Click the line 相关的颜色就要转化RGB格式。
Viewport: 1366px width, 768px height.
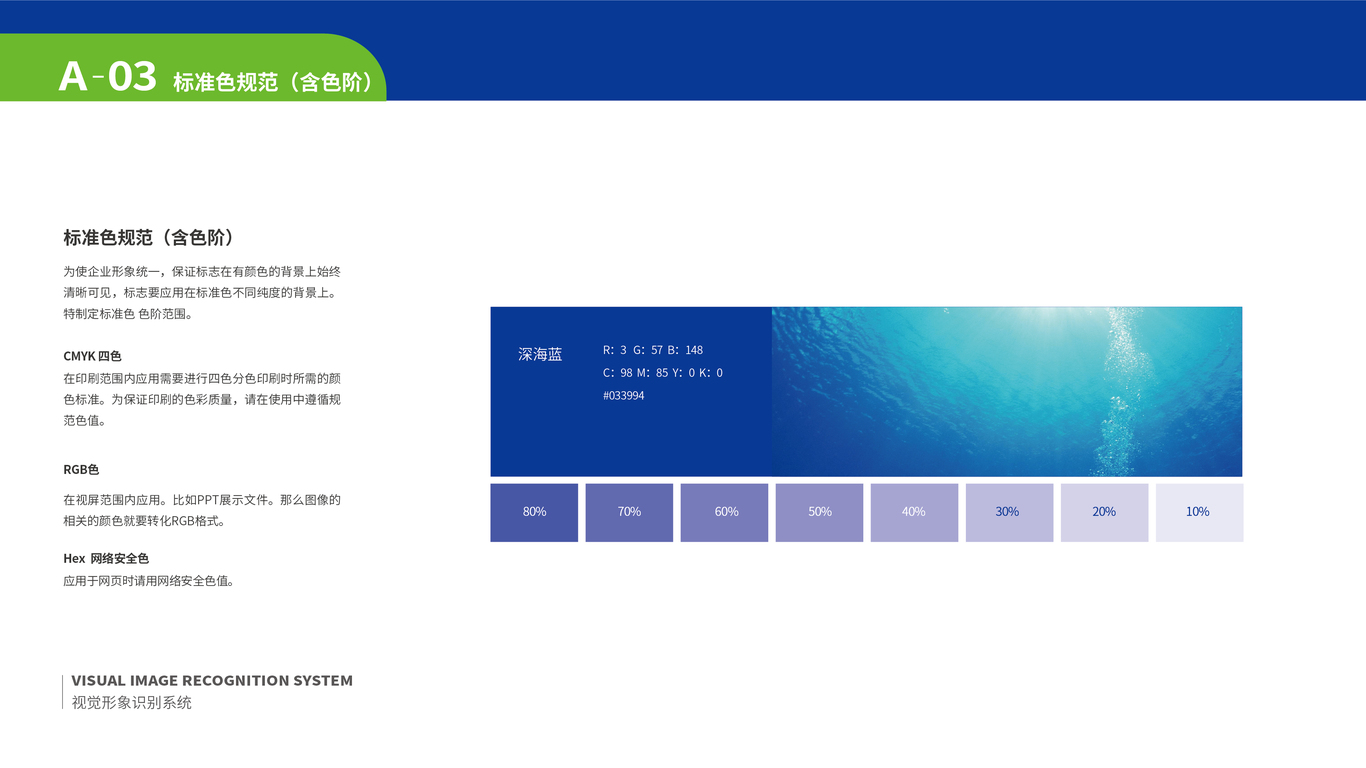144,521
